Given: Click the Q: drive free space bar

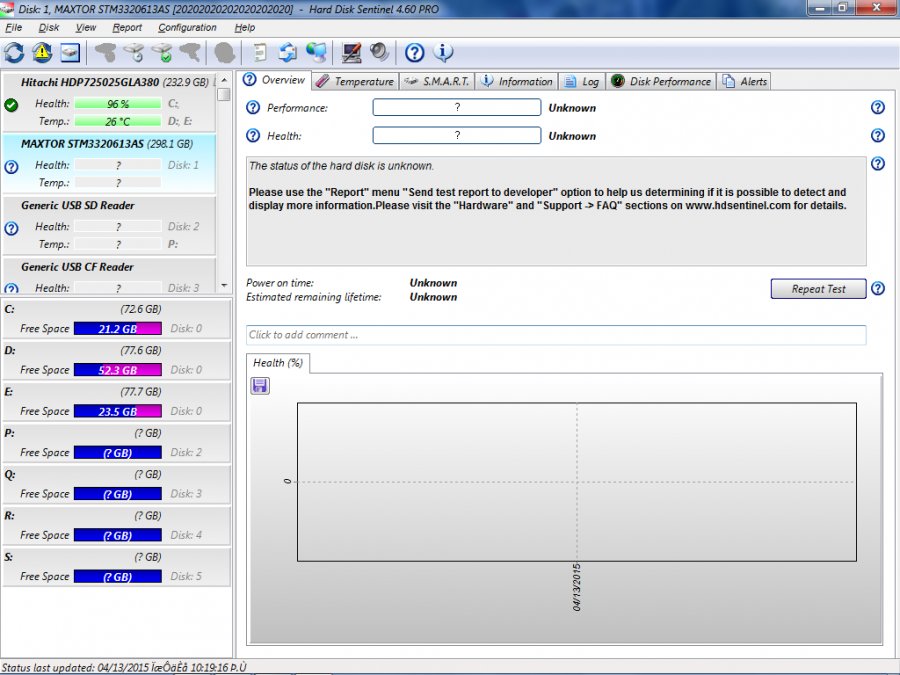Looking at the screenshot, I should (118, 494).
